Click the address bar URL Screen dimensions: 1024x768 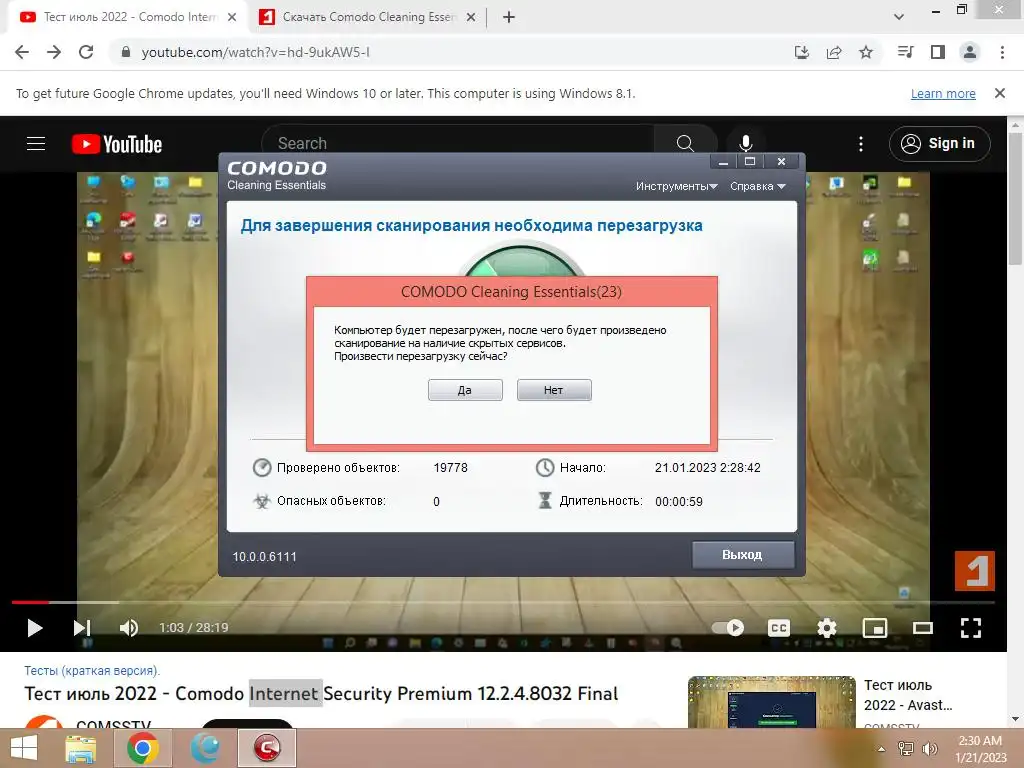[255, 52]
